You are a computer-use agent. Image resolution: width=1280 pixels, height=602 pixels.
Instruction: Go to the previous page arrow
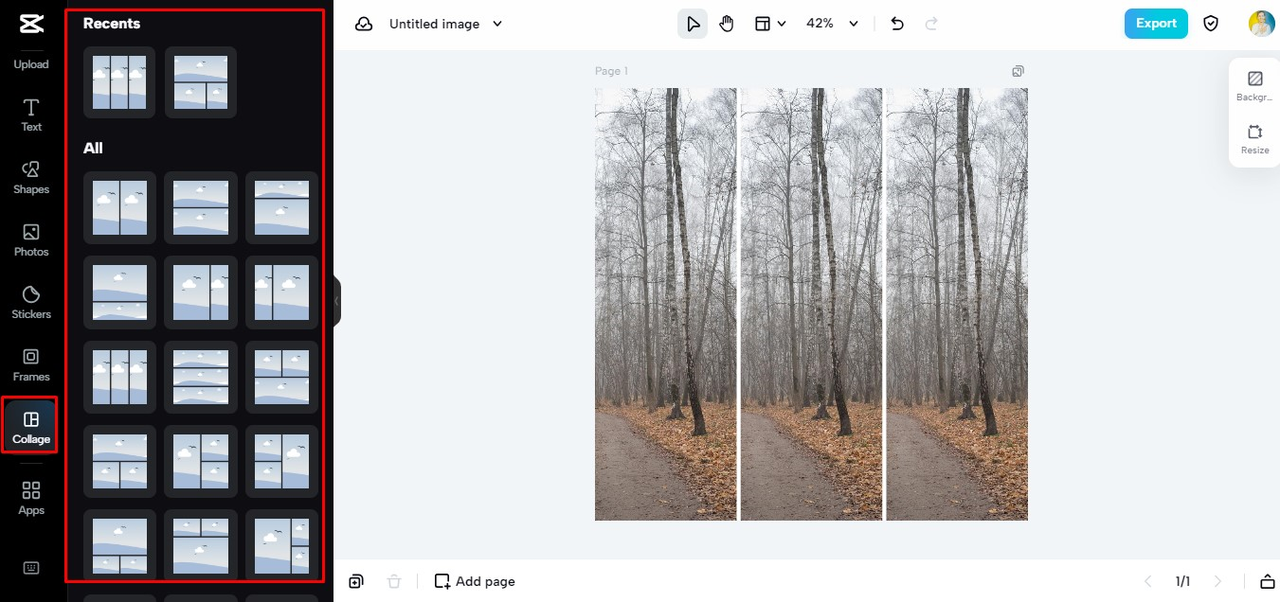pyautogui.click(x=1147, y=581)
